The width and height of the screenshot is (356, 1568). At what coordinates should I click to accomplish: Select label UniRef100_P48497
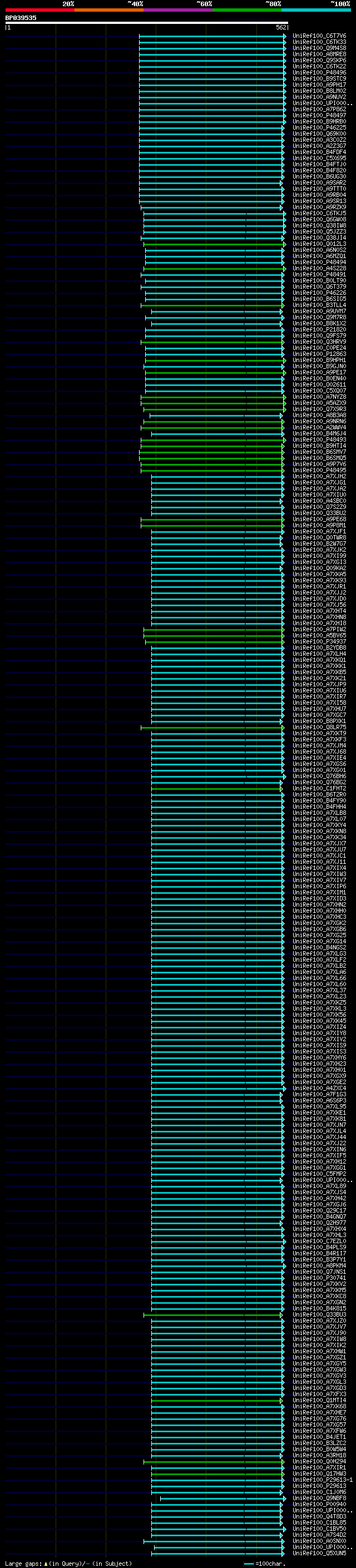[319, 116]
